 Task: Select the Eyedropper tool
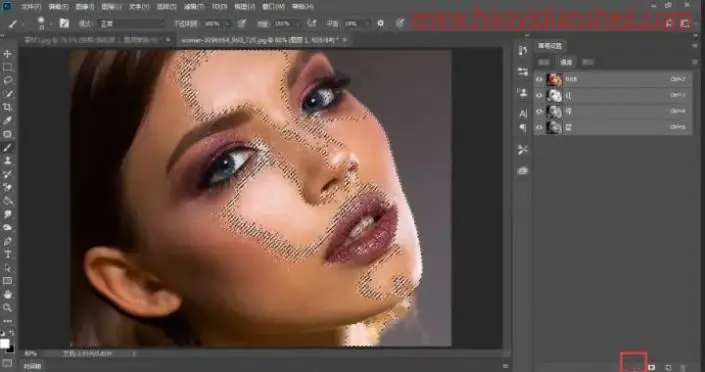pyautogui.click(x=8, y=121)
